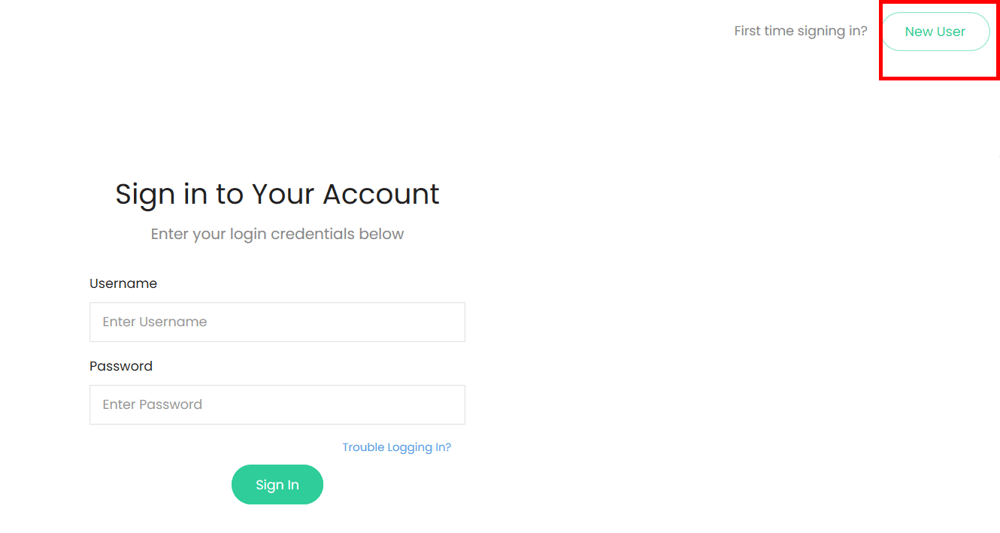
Task: Click the First time signing in? text
Action: tap(800, 31)
